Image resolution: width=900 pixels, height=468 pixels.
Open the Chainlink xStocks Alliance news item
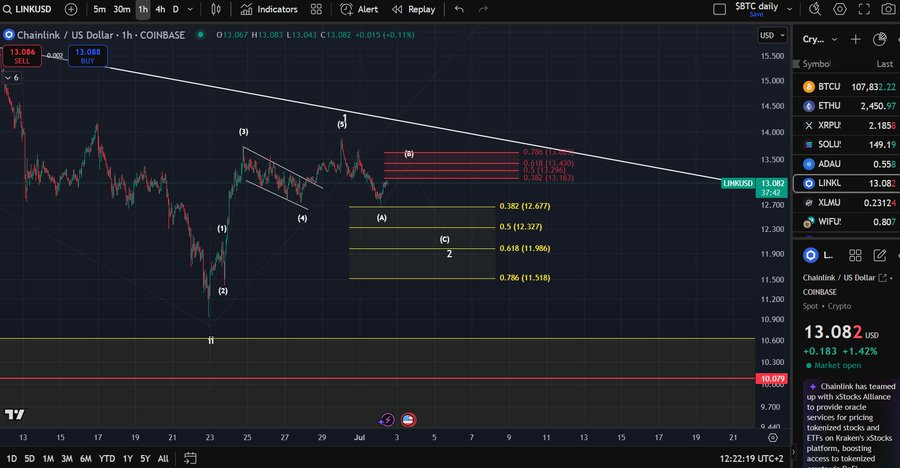[x=850, y=422]
